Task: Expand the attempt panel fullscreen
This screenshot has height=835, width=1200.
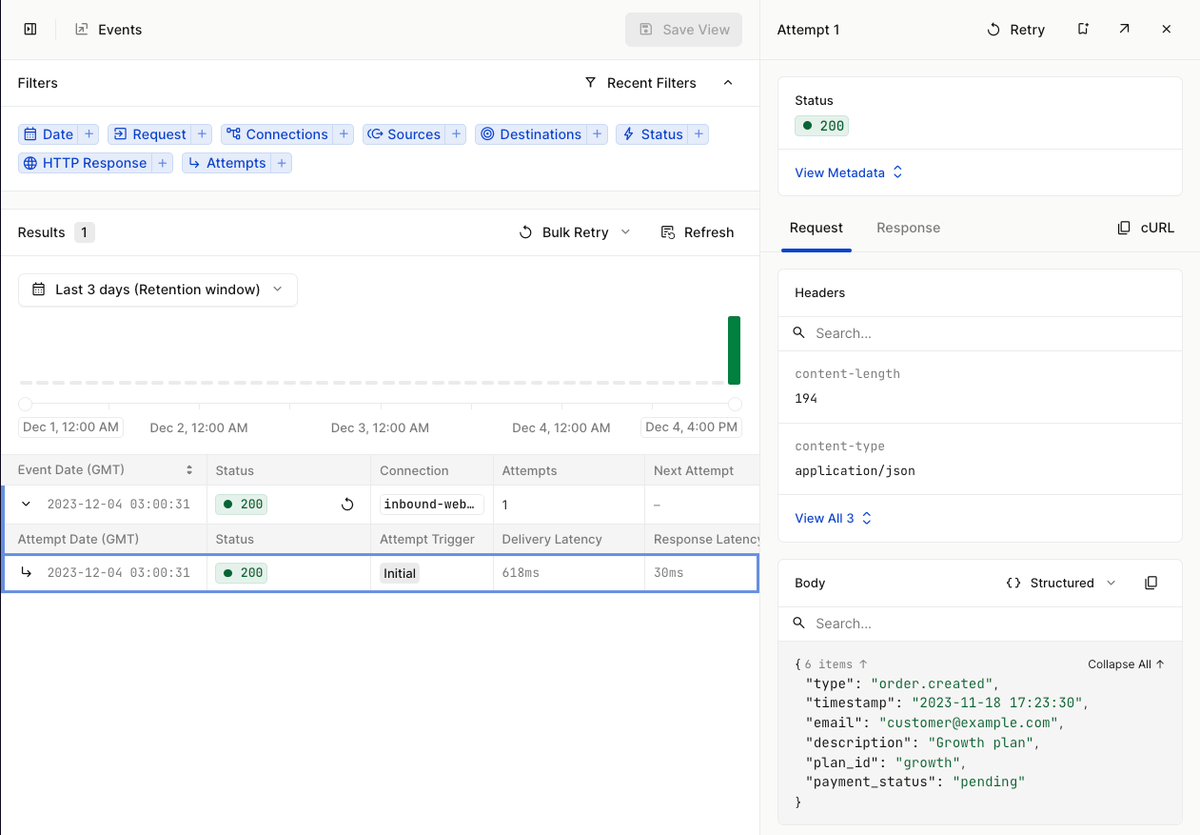Action: [1124, 29]
